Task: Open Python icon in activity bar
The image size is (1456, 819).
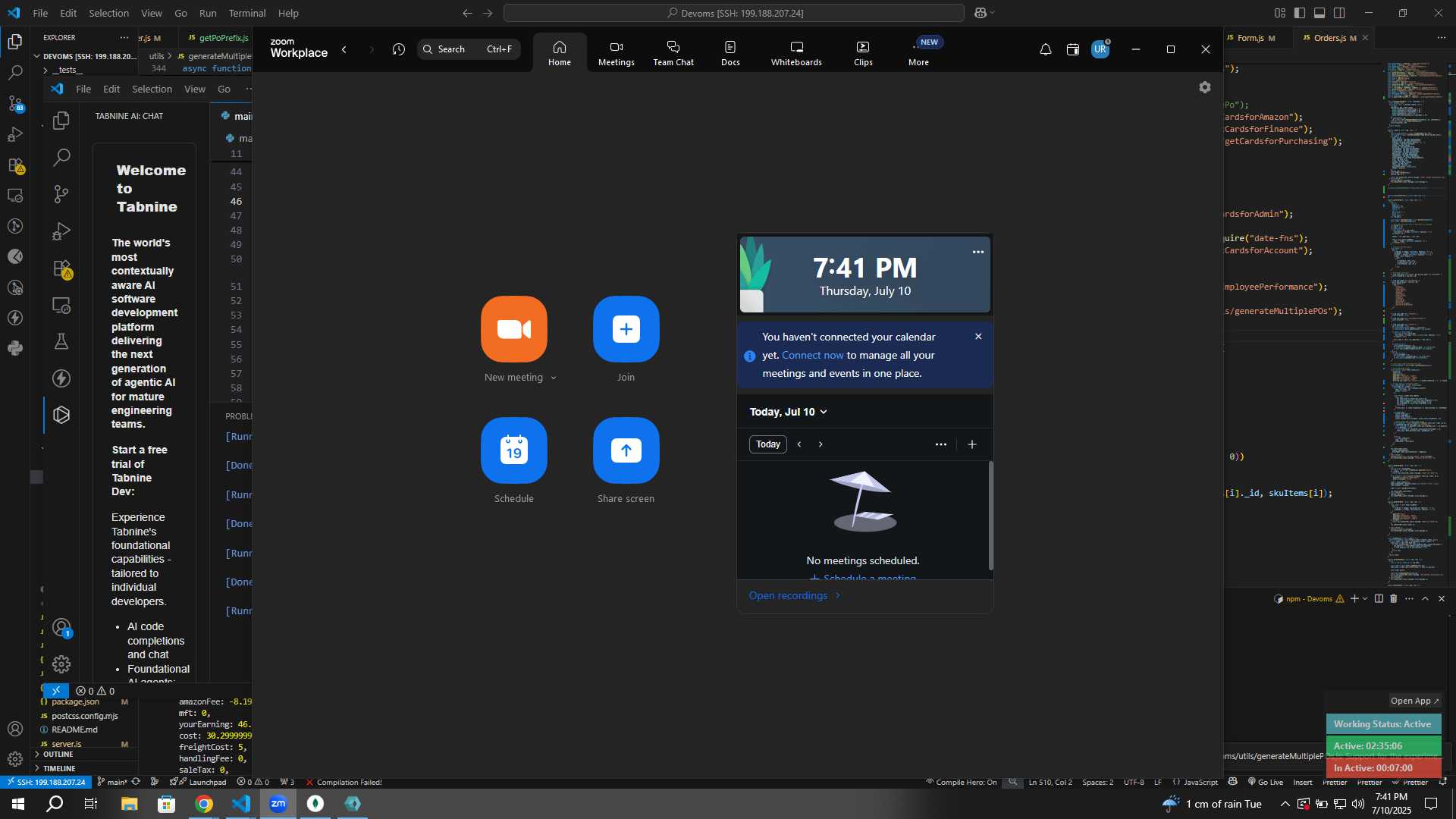Action: tap(15, 348)
